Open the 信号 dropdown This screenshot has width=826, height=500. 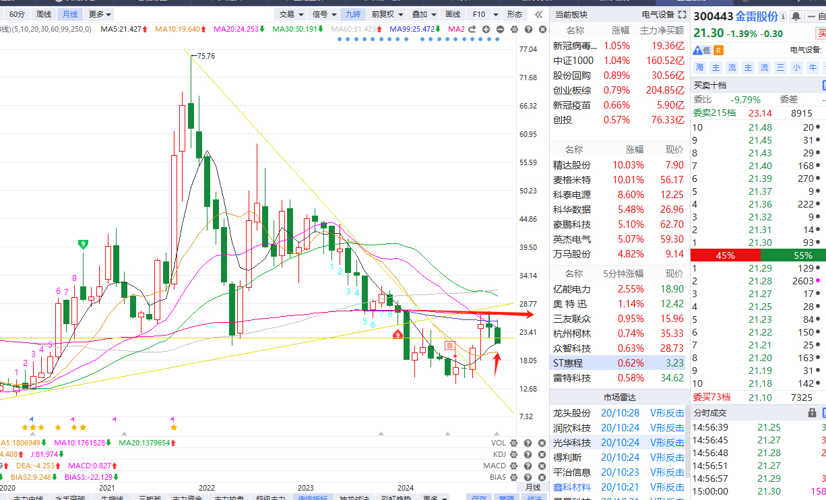324,14
